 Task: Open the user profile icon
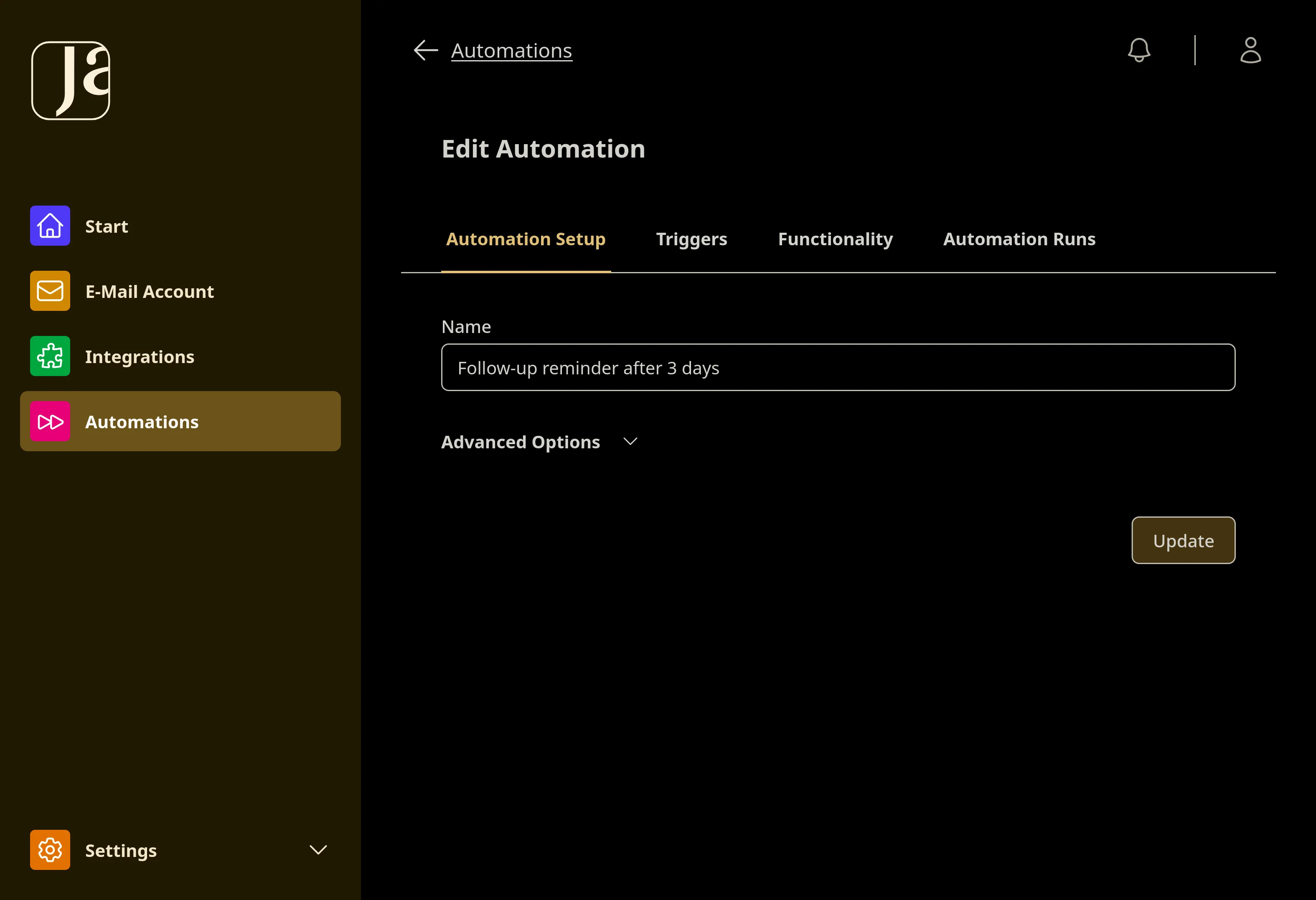tap(1250, 51)
